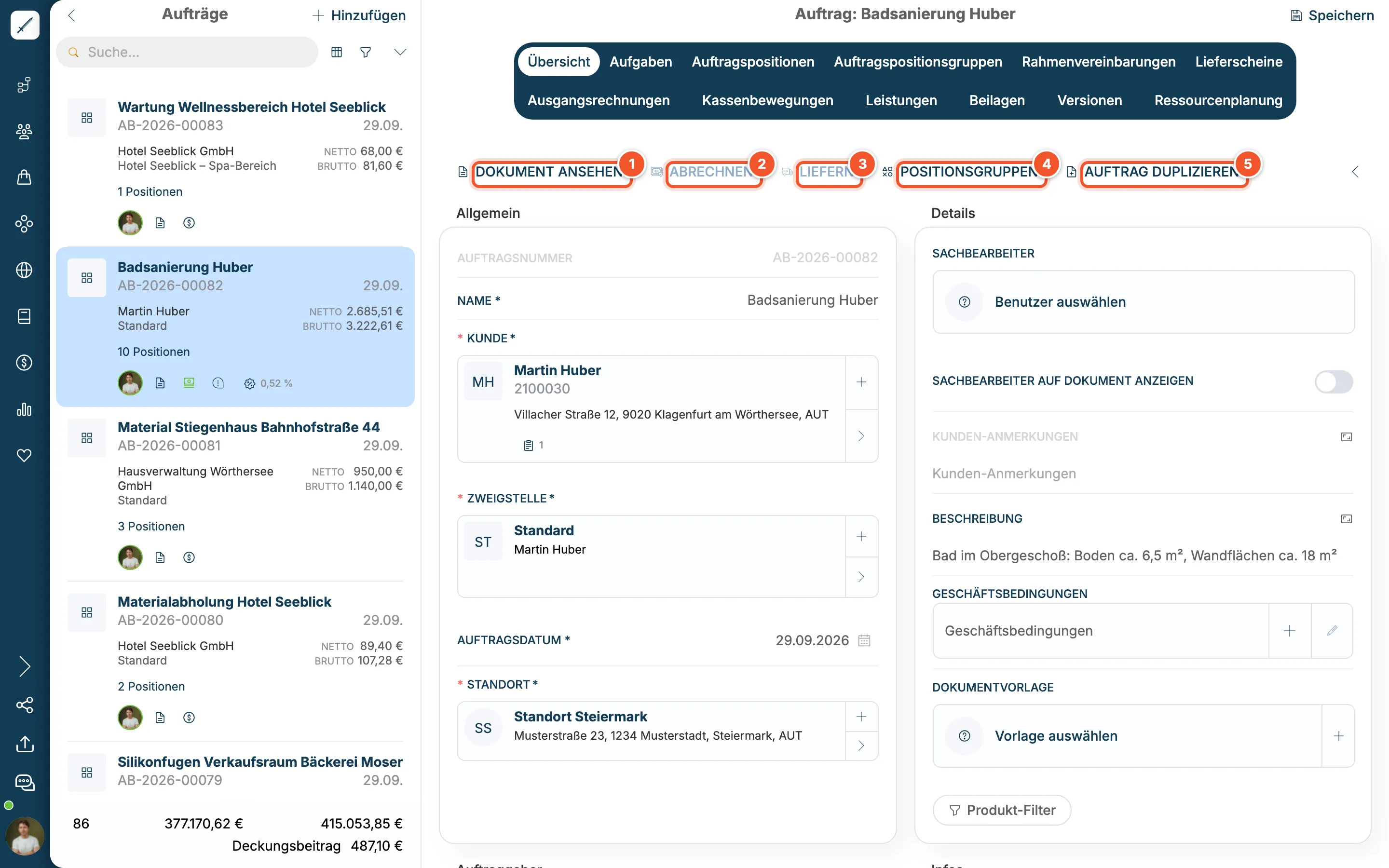
Task: Select order Silikonfugen Verkaufsraum Bäckerei Moser
Action: (x=235, y=771)
